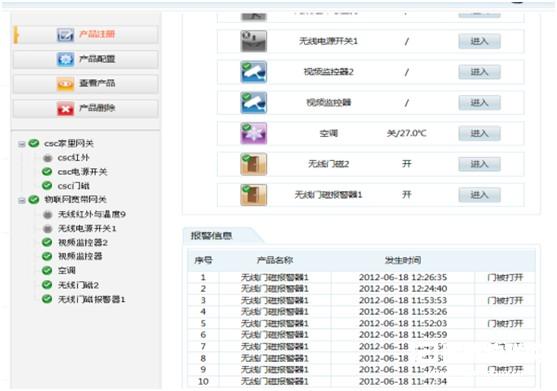Screen dimensions: 557x391
Task: Click the 产品名称 column header
Action: click(275, 260)
